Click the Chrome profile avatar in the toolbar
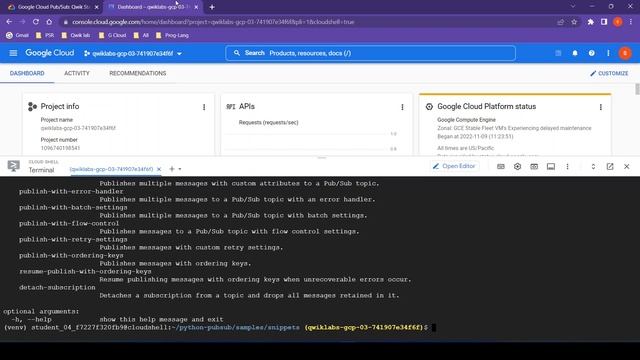Viewport: 640px width, 360px height. tap(618, 22)
